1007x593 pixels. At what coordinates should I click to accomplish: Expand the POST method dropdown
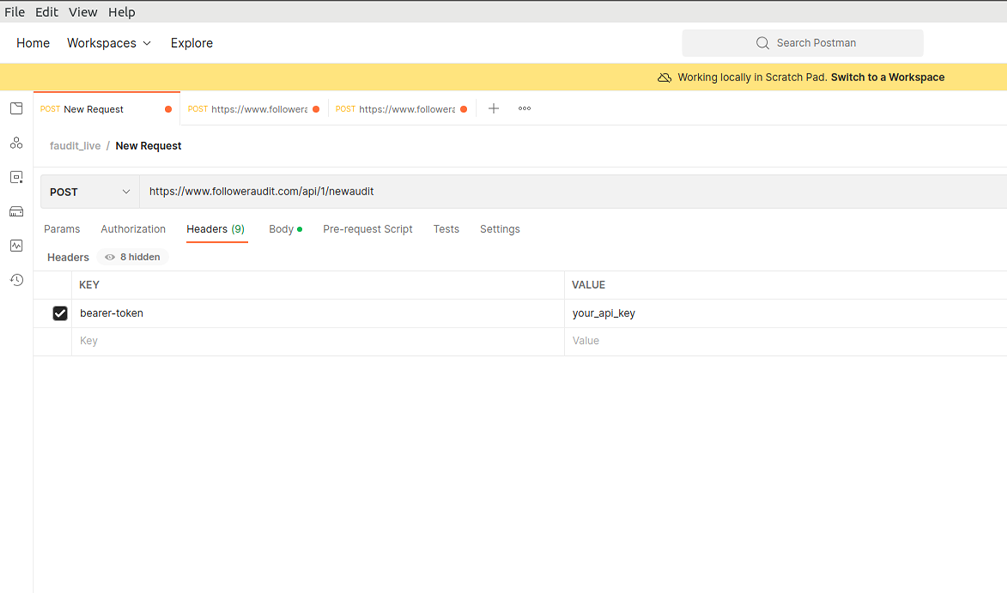coord(90,192)
